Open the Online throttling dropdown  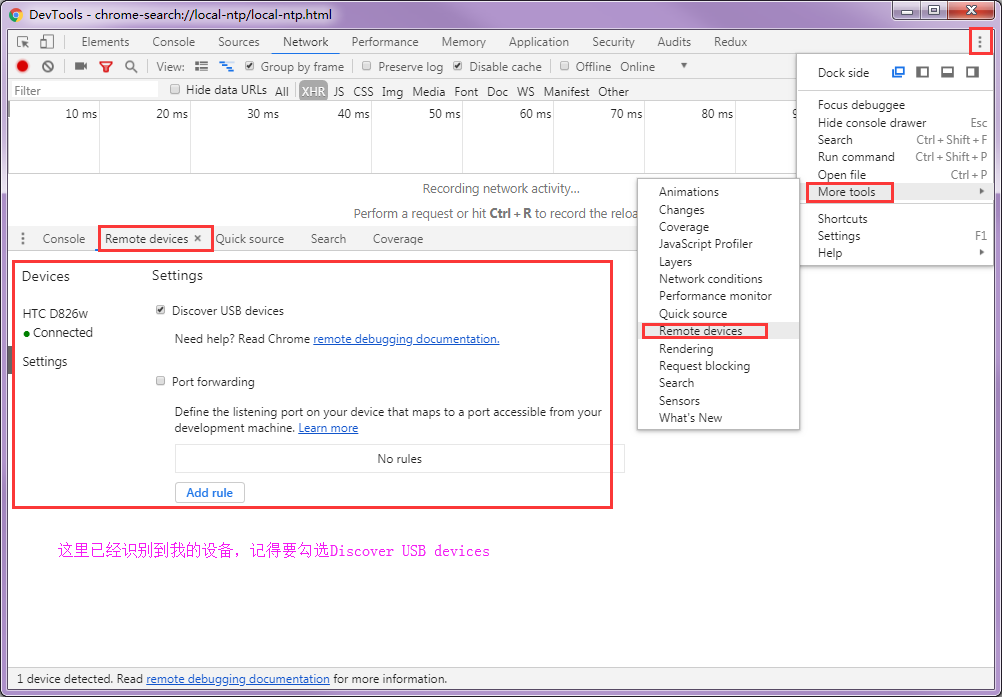[654, 66]
